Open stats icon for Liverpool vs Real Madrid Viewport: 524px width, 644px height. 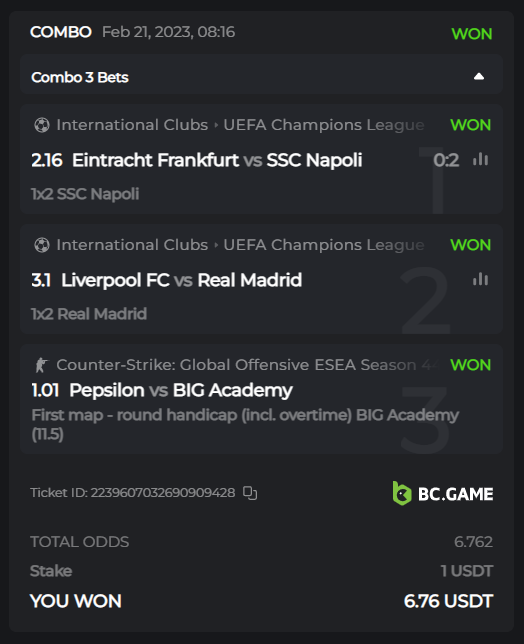tap(480, 279)
